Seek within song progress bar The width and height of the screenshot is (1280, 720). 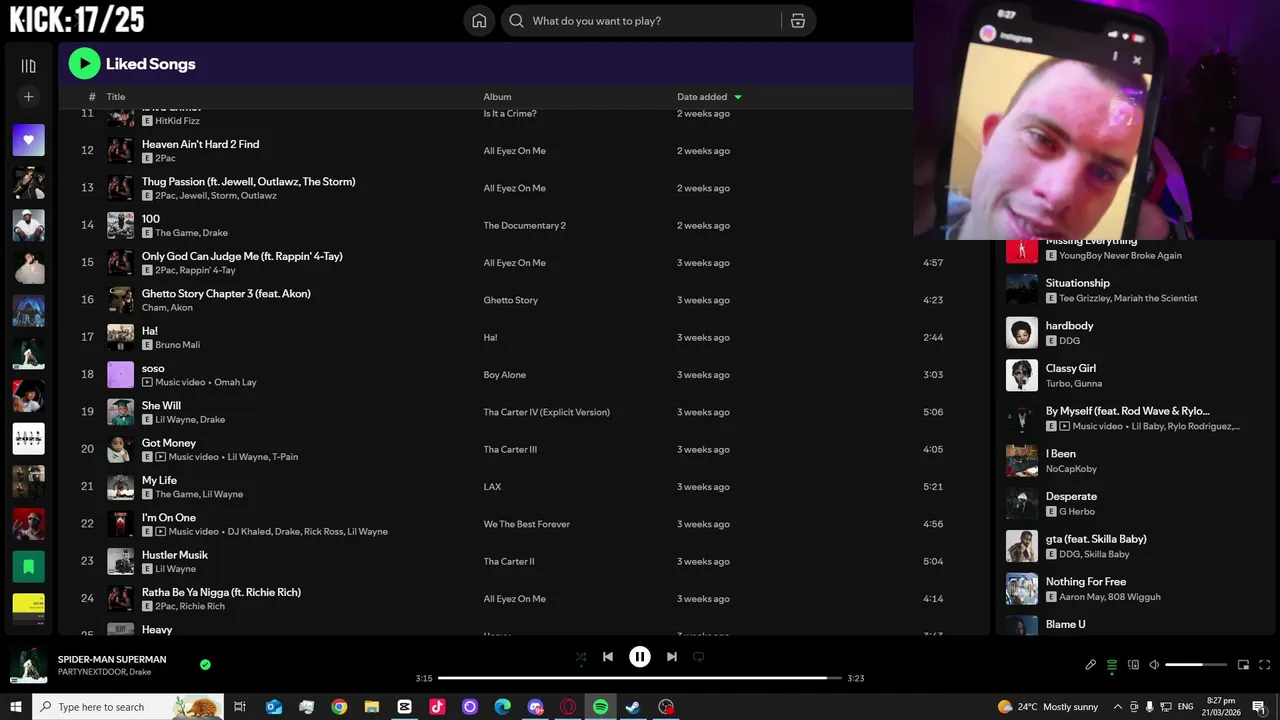pos(640,678)
